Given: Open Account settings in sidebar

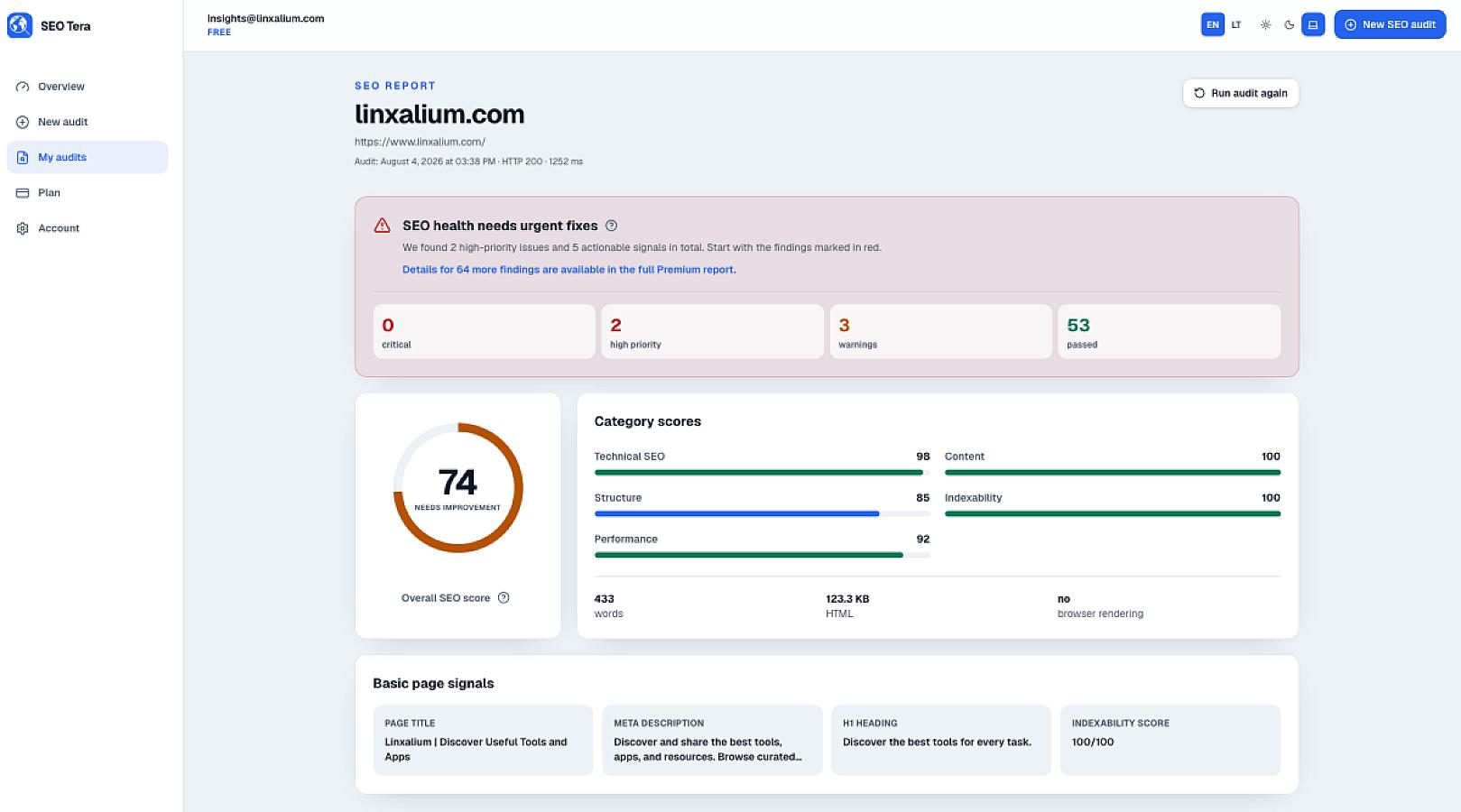Looking at the screenshot, I should (87, 228).
